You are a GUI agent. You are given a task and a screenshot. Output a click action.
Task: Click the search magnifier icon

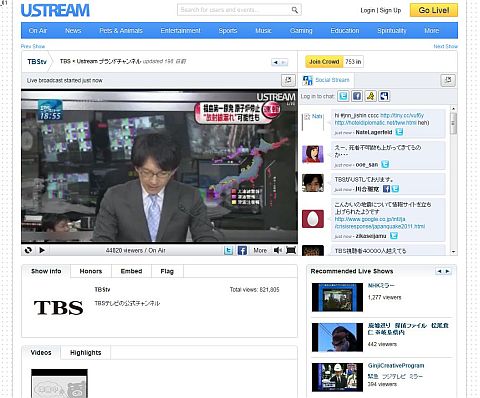pos(295,10)
